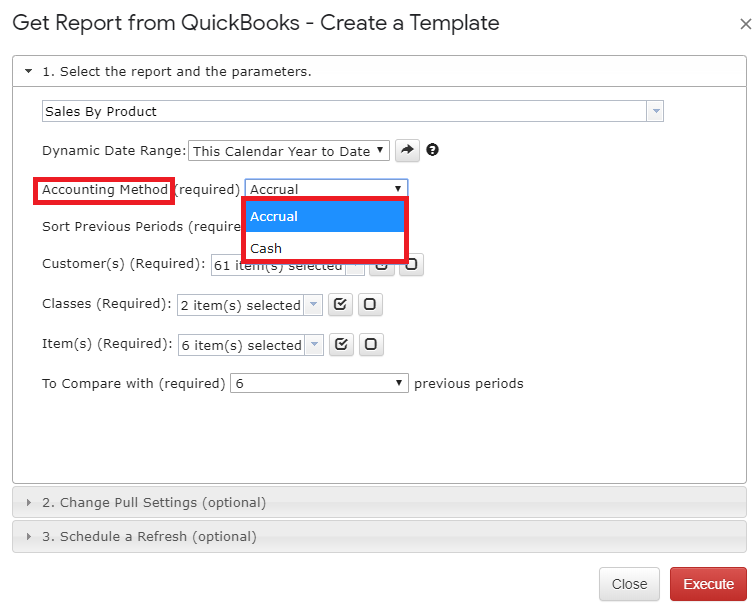Close the Create a Template dialog
This screenshot has width=753, height=606.
pos(745,24)
